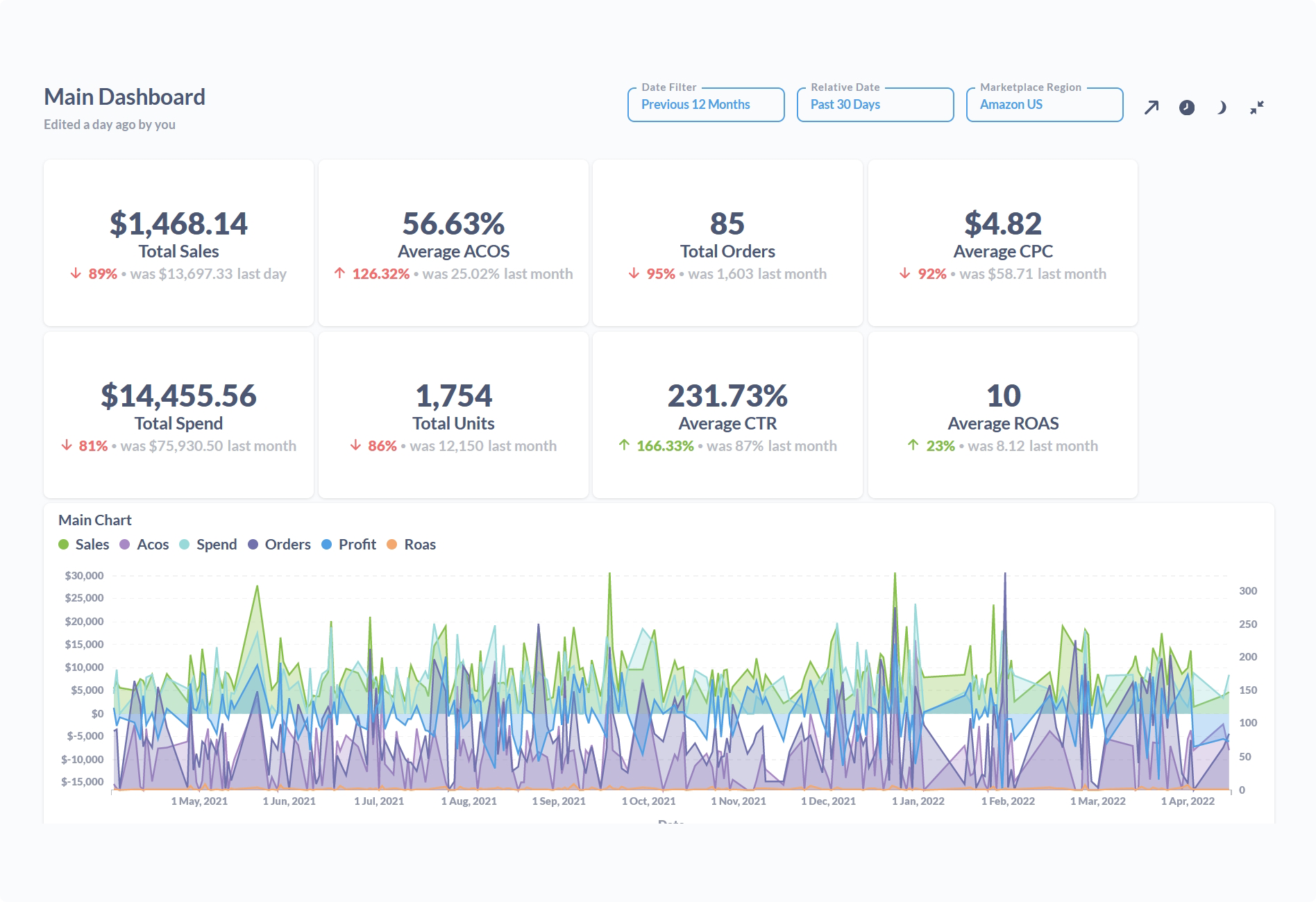Toggle the Roas legend item
Image resolution: width=1316 pixels, height=902 pixels.
[412, 545]
